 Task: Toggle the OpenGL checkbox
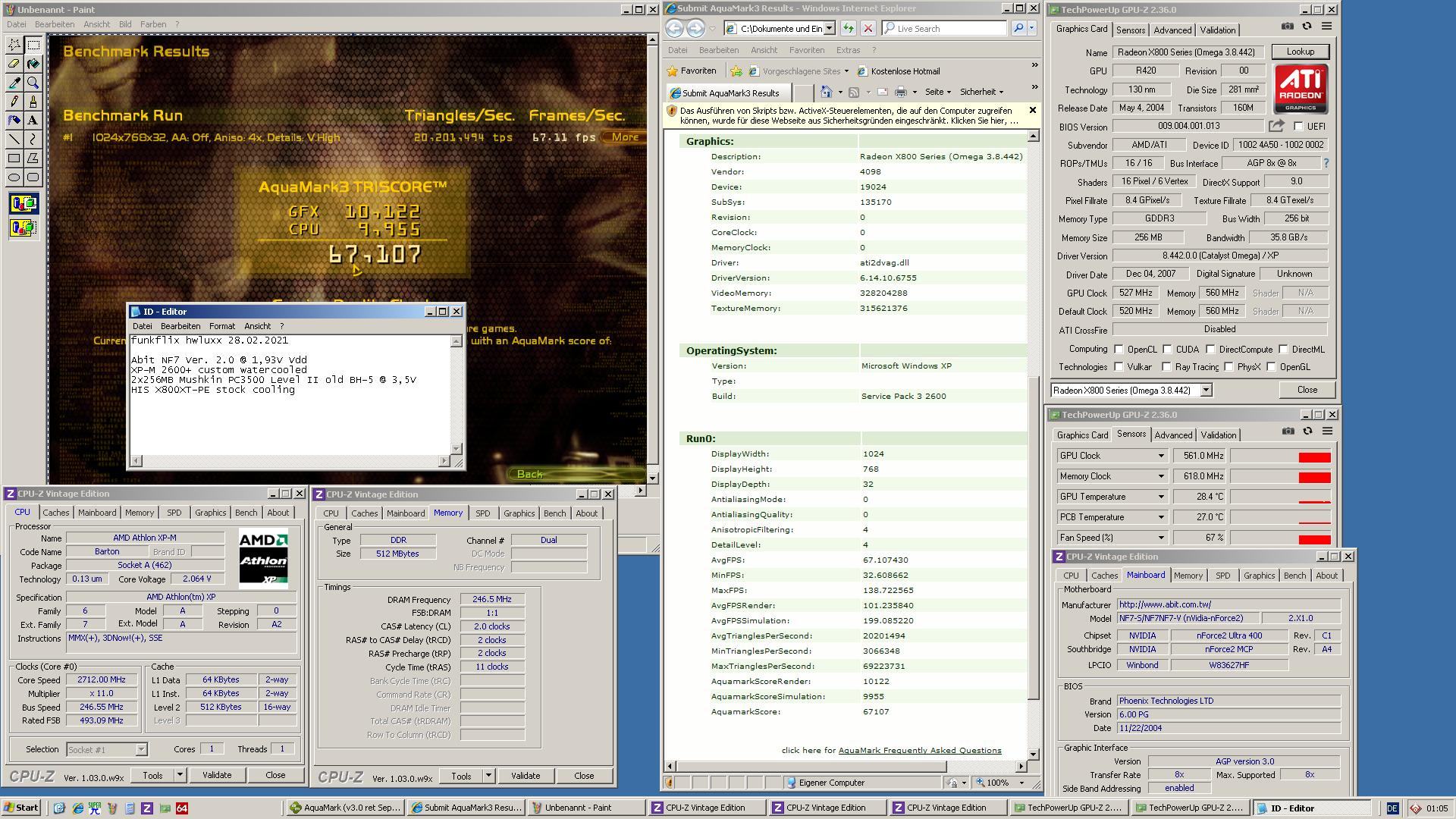[1271, 367]
